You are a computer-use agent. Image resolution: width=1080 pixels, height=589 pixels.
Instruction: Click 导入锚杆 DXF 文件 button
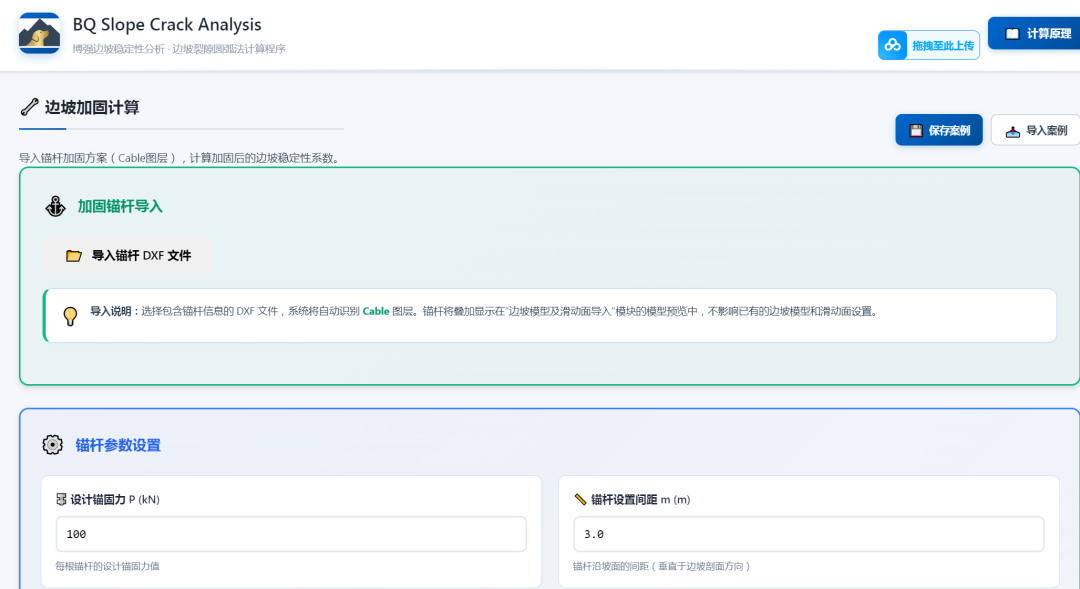tap(128, 256)
